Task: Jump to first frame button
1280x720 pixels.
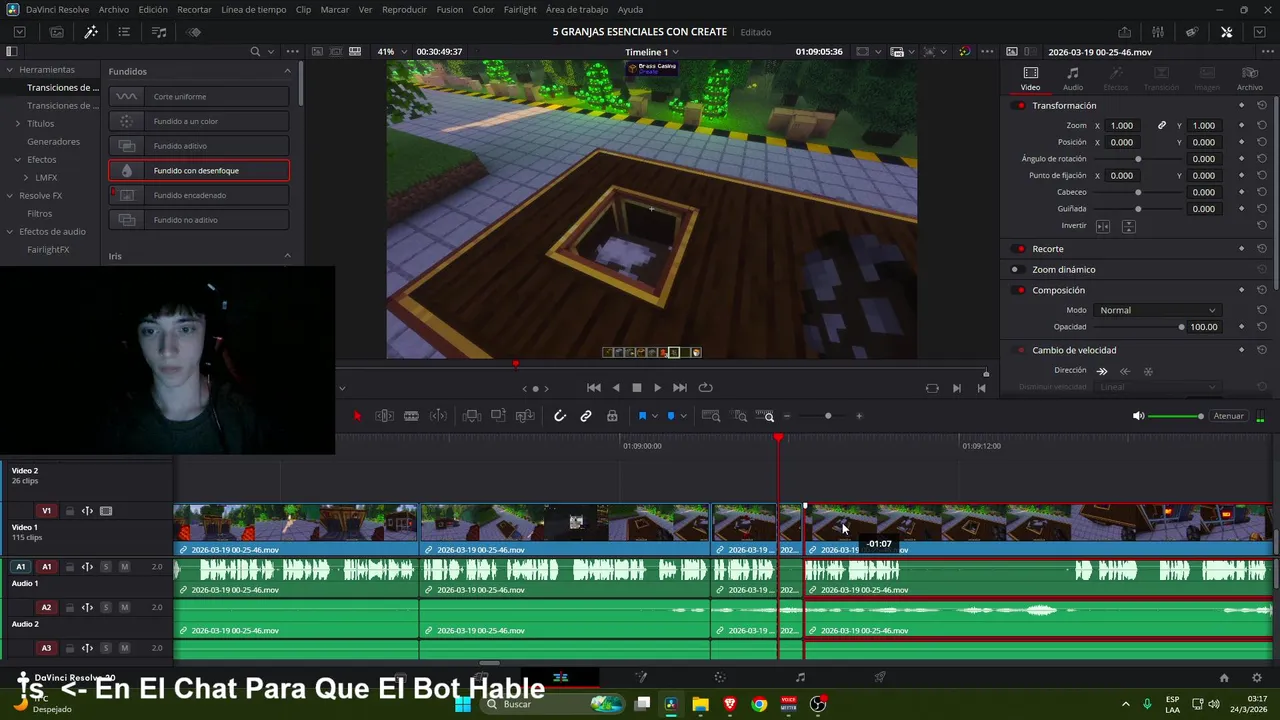Action: pos(594,388)
